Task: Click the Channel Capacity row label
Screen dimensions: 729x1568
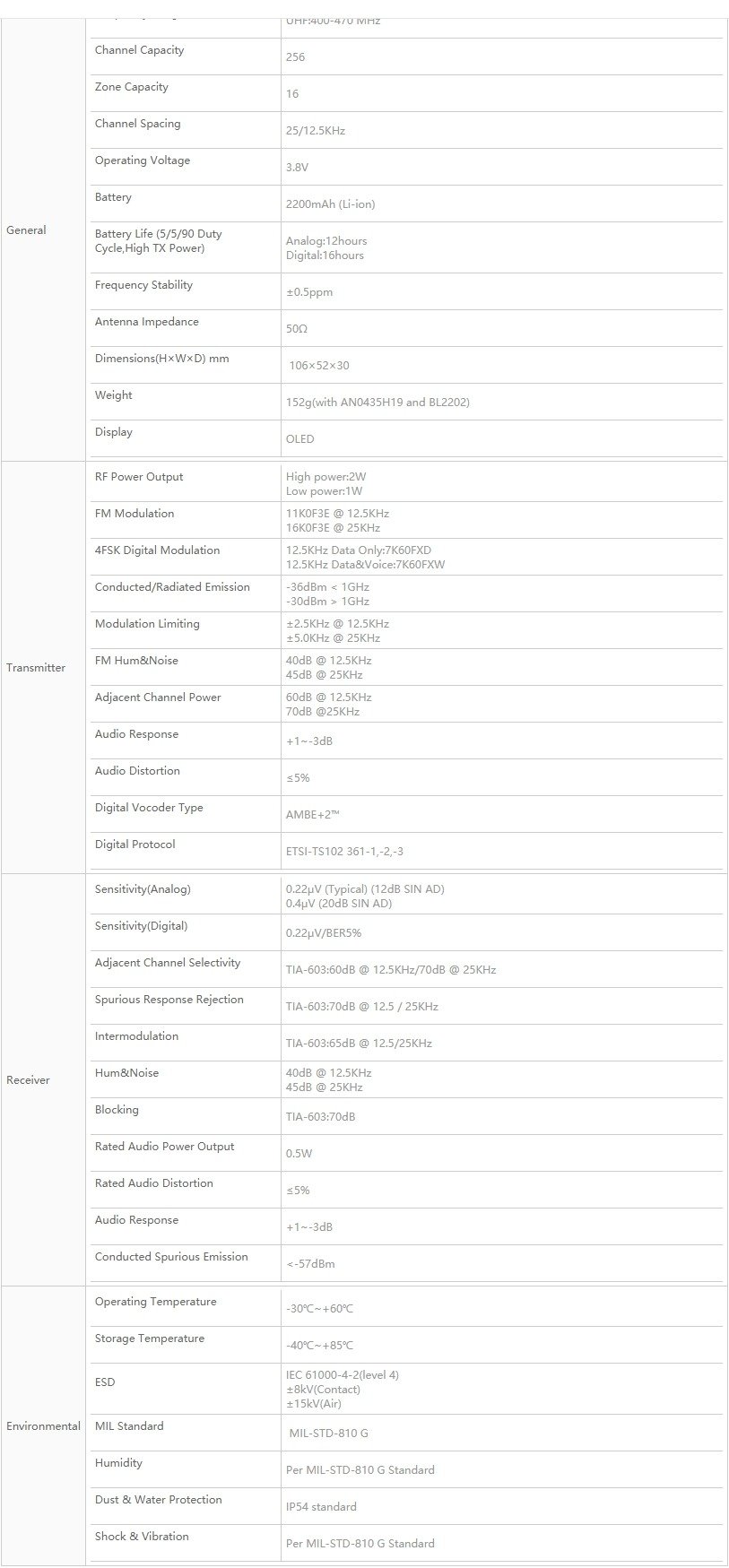Action: coord(139,50)
